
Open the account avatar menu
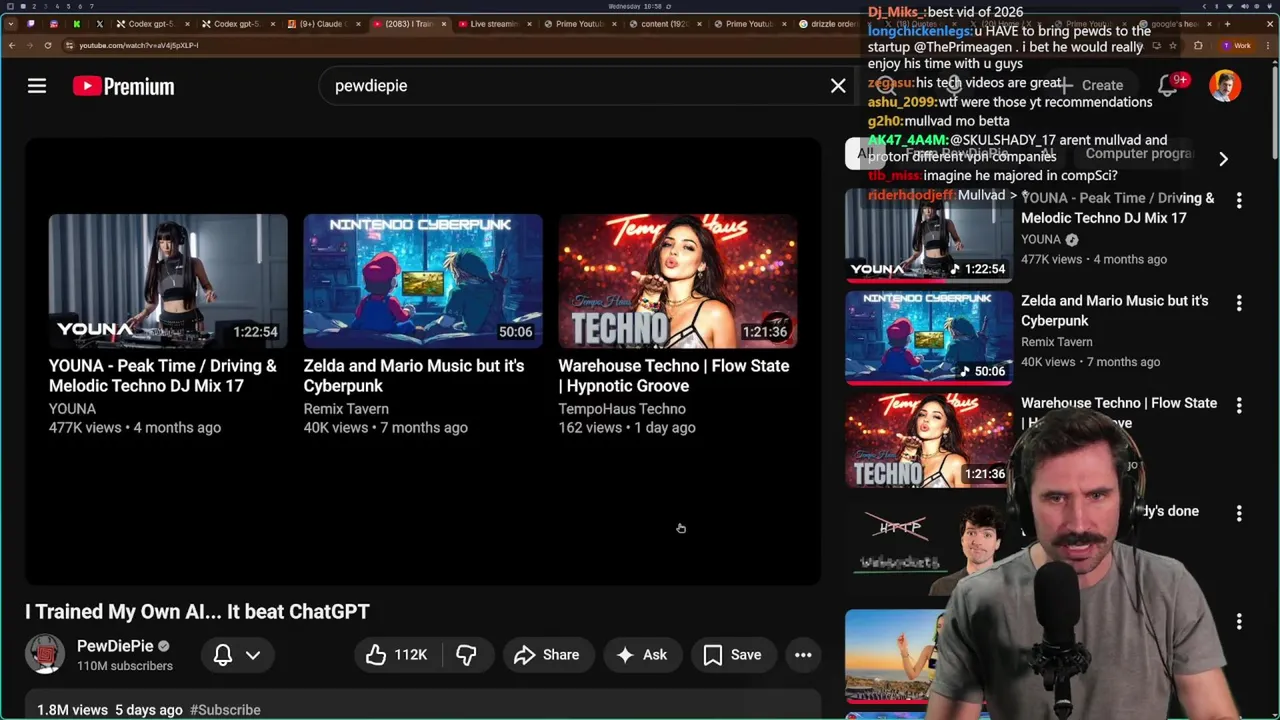point(1225,85)
